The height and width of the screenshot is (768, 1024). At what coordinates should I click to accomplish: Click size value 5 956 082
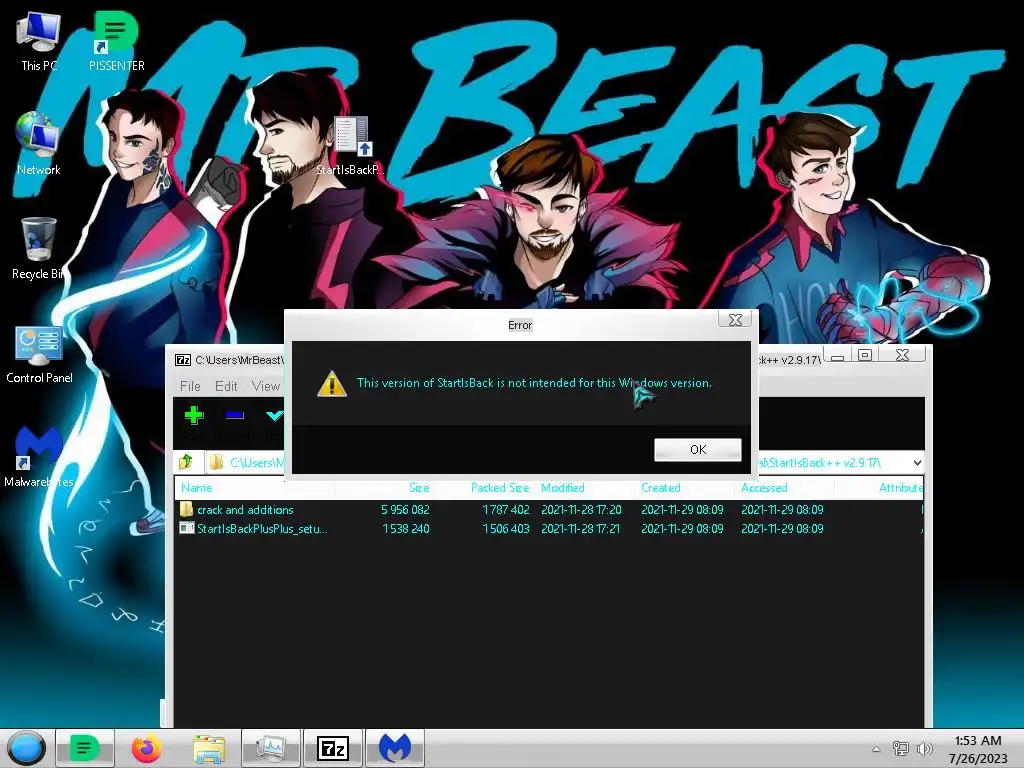[x=405, y=509]
